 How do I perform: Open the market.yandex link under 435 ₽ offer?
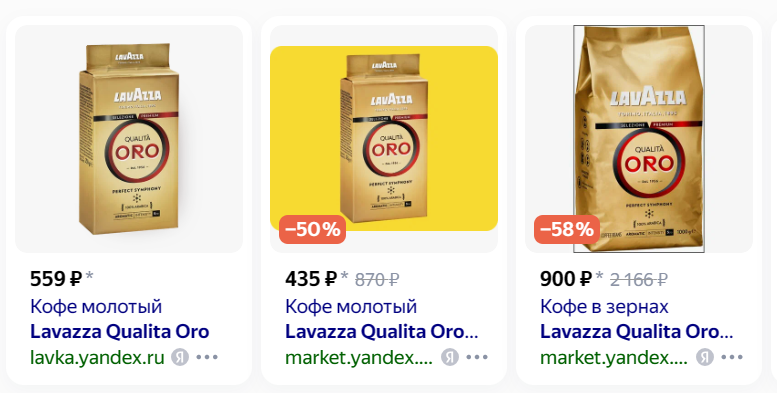pos(359,357)
